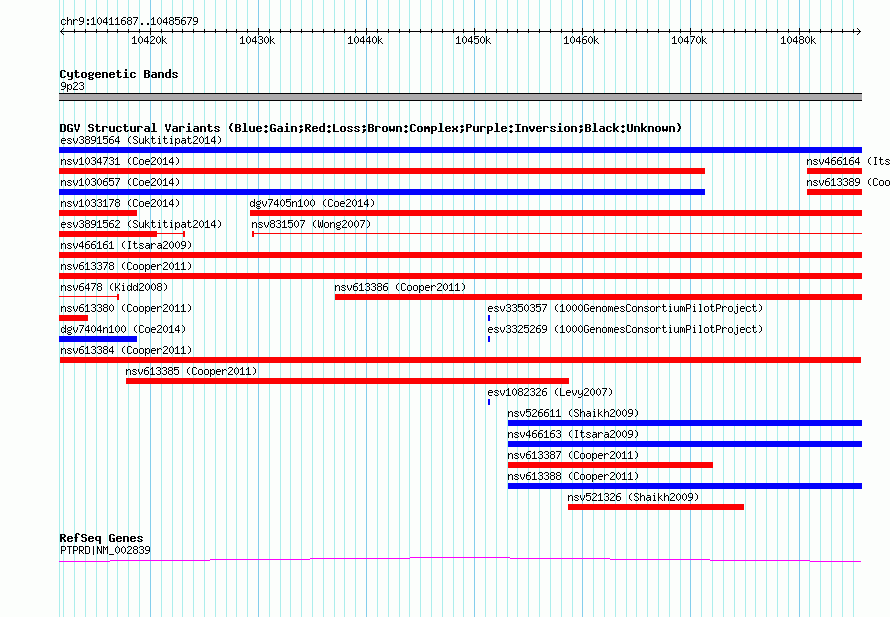This screenshot has width=890, height=617.
Task: Click the red dgv7405n100 loss bar
Action: pyautogui.click(x=556, y=213)
